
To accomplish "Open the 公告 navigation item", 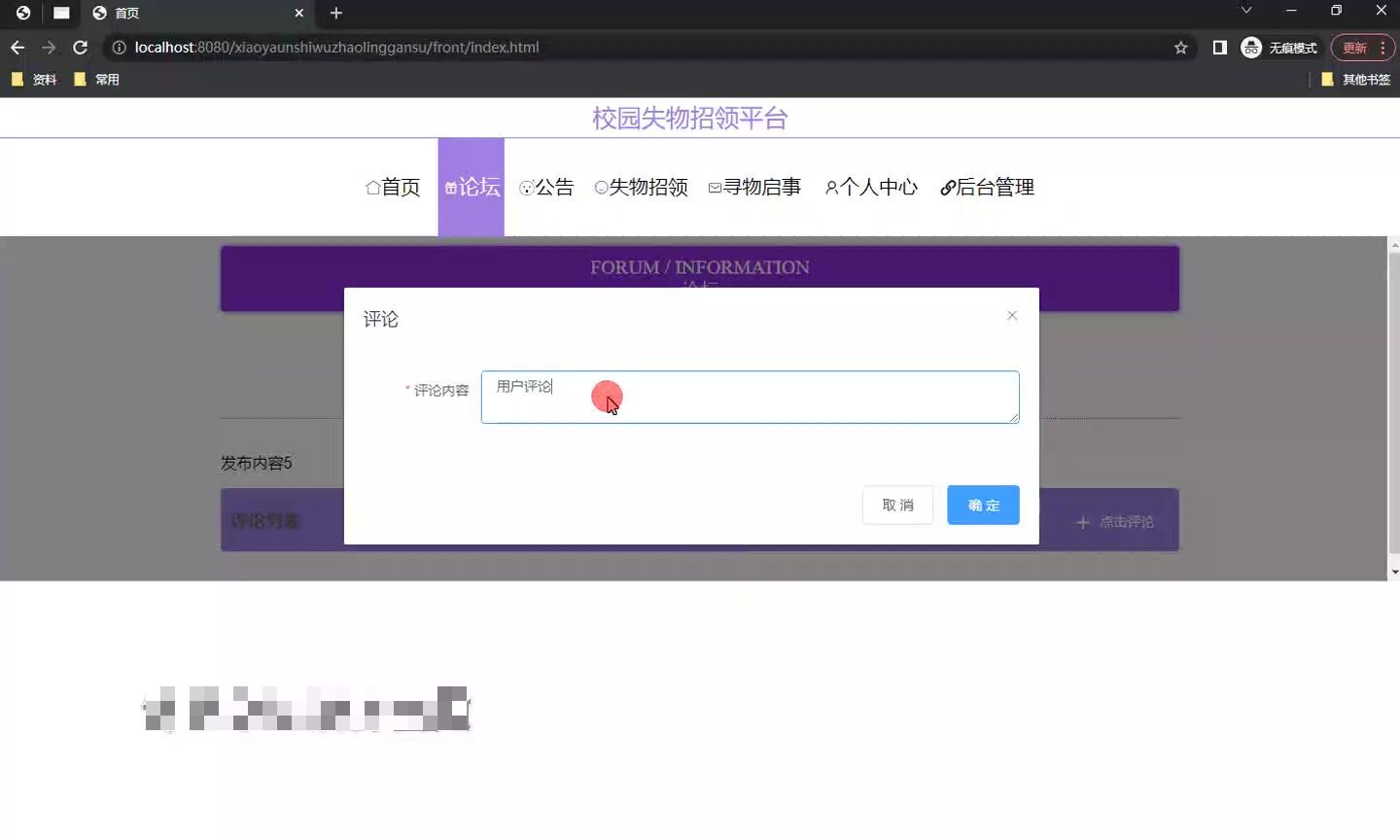I will click(546, 187).
